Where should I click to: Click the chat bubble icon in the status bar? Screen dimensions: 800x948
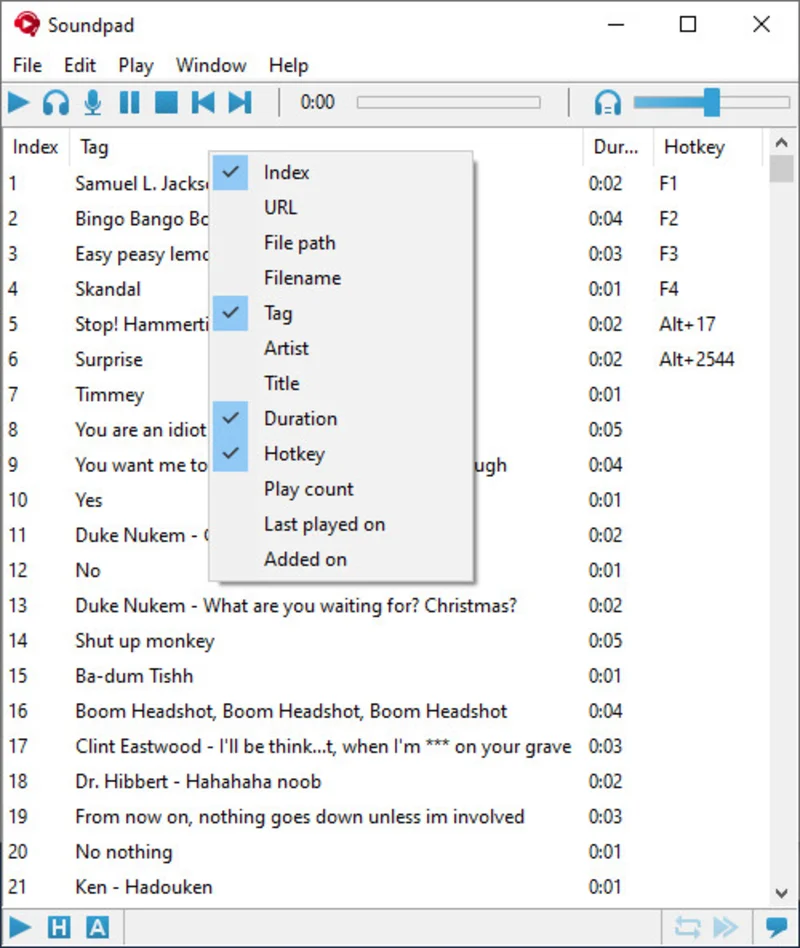(775, 927)
